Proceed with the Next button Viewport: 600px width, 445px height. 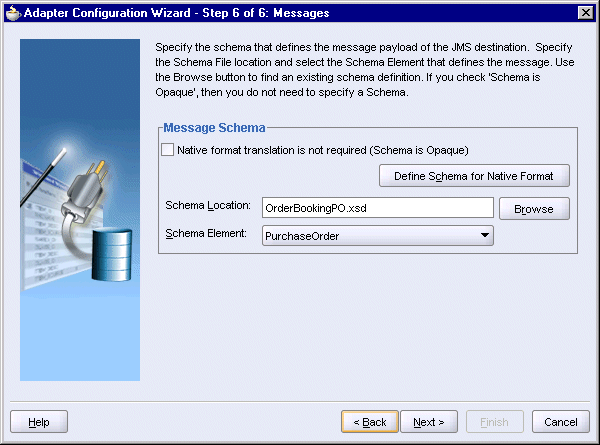[x=429, y=422]
